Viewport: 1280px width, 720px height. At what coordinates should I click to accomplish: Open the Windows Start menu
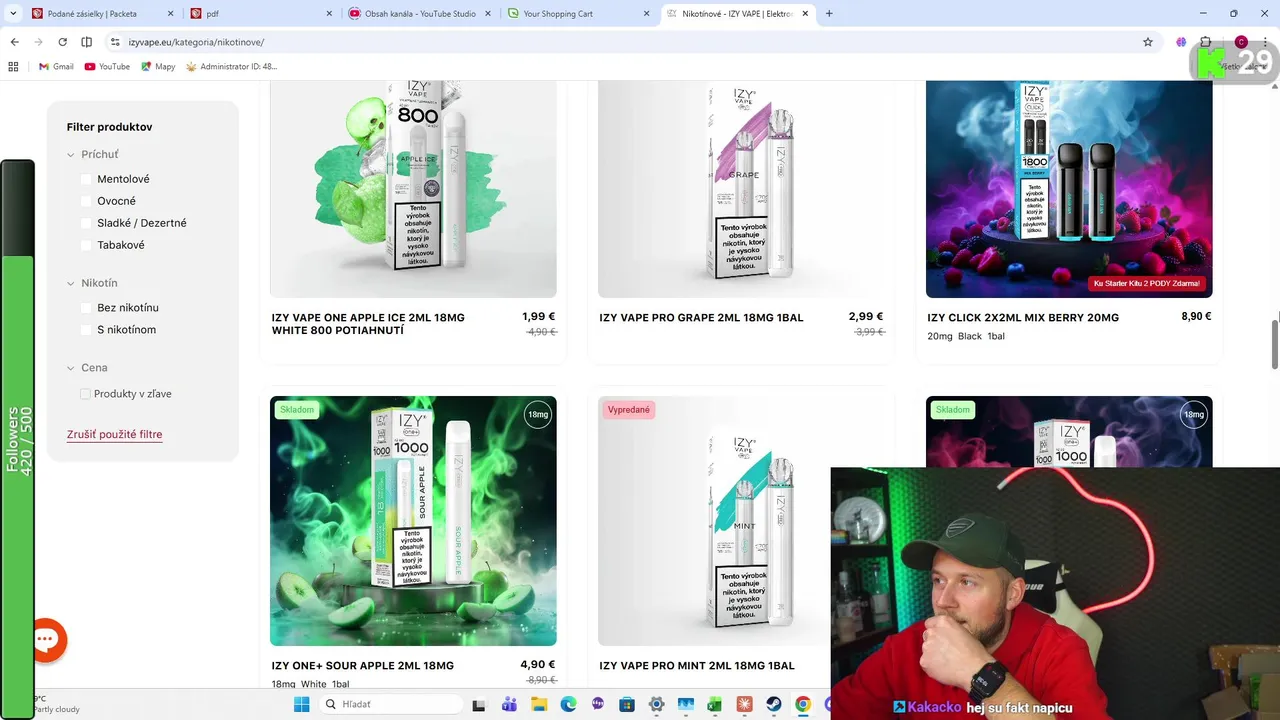click(302, 704)
